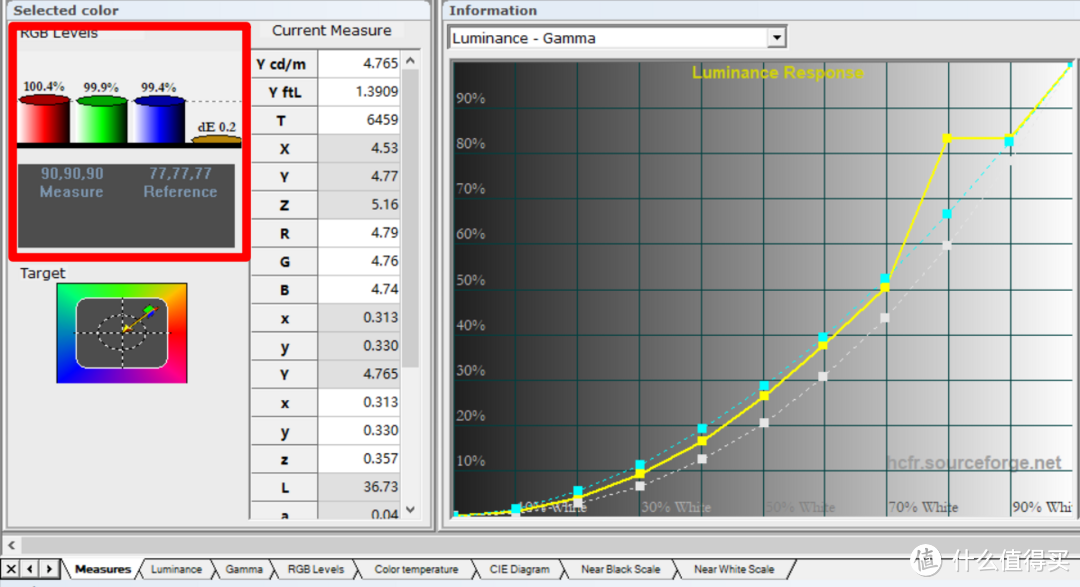The width and height of the screenshot is (1080, 587).
Task: Click the Target CIE color diagram thumbnail
Action: [x=122, y=332]
